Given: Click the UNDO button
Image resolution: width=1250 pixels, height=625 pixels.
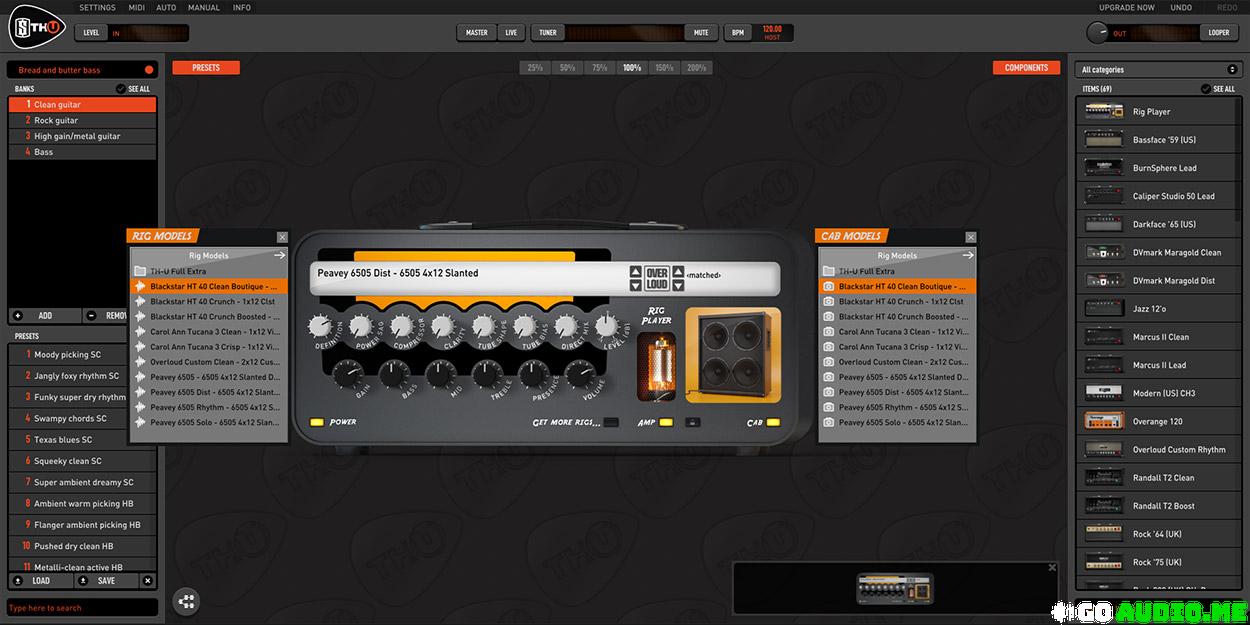Looking at the screenshot, I should [1181, 8].
